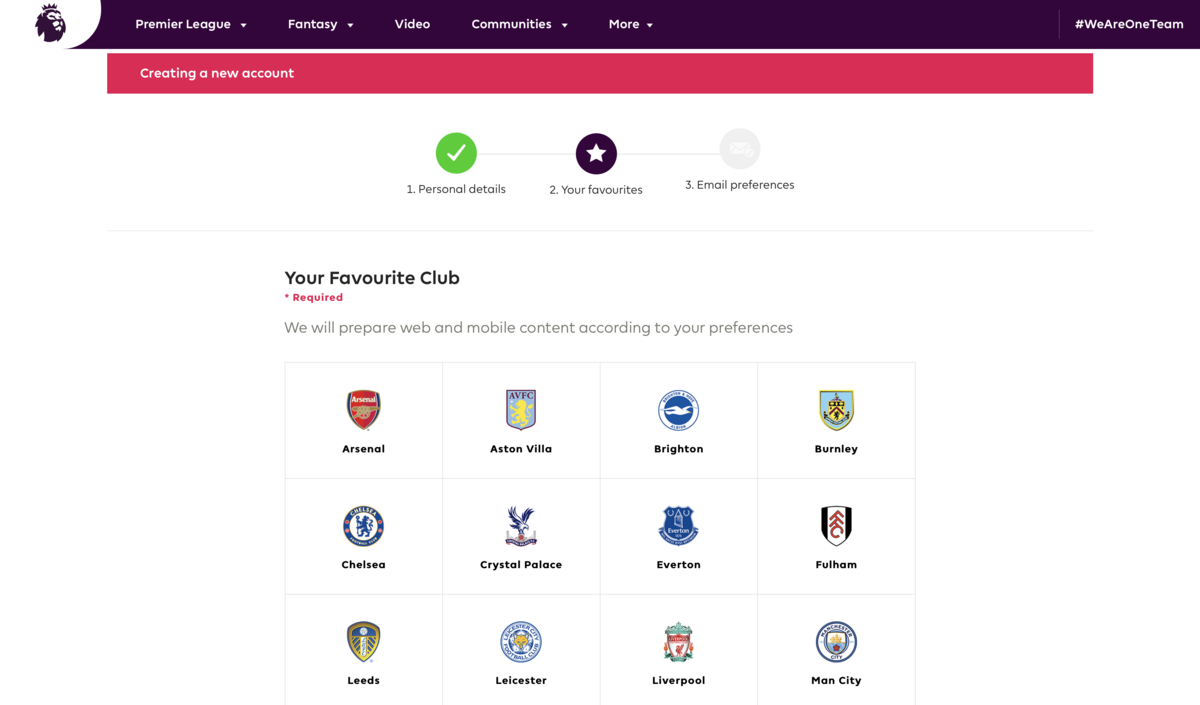Screen dimensions: 1200x705
Task: Pick the Man City crest
Action: tap(836, 642)
